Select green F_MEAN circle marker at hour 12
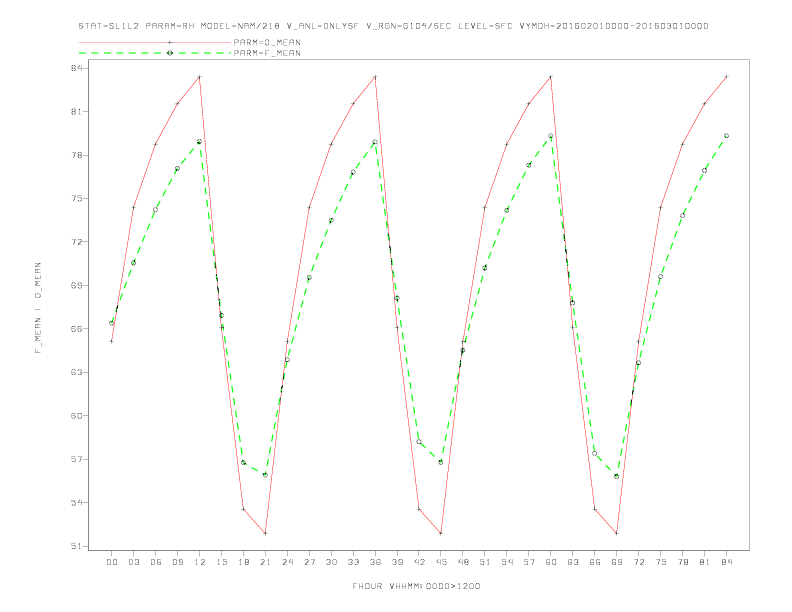This screenshot has height=612, width=792. 200,142
